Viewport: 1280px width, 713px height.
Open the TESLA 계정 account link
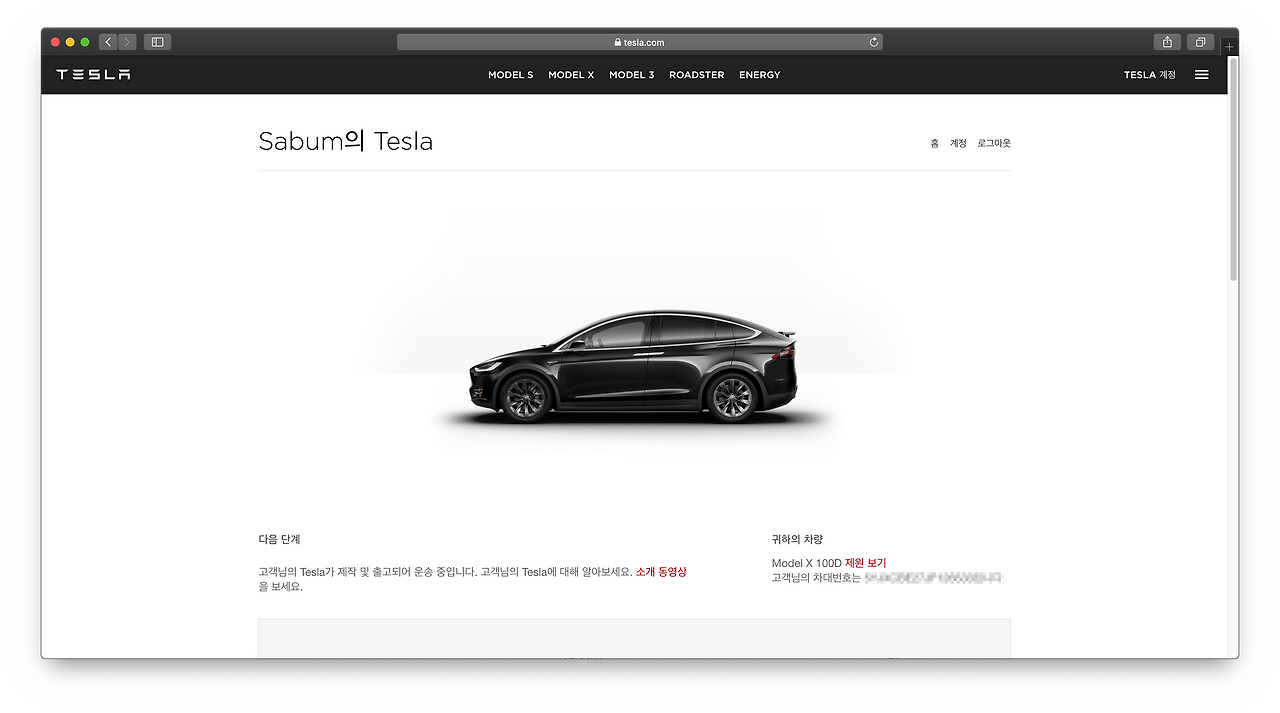tap(1150, 75)
